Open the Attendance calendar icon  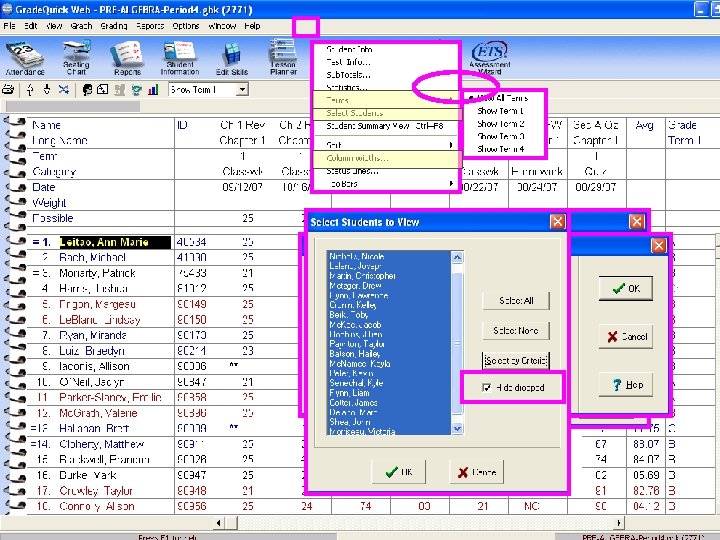click(x=25, y=57)
